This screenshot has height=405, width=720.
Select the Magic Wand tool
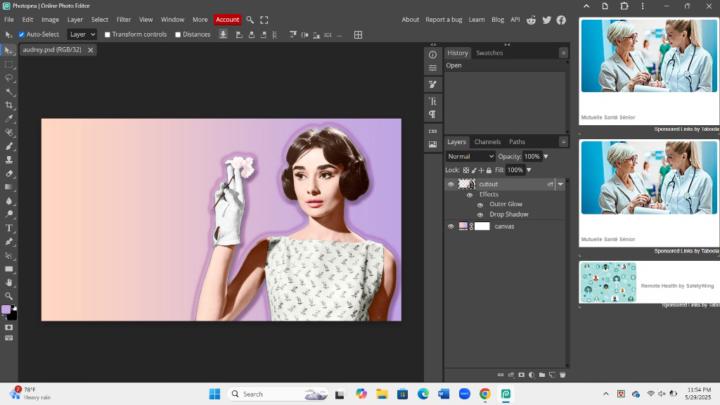10,91
